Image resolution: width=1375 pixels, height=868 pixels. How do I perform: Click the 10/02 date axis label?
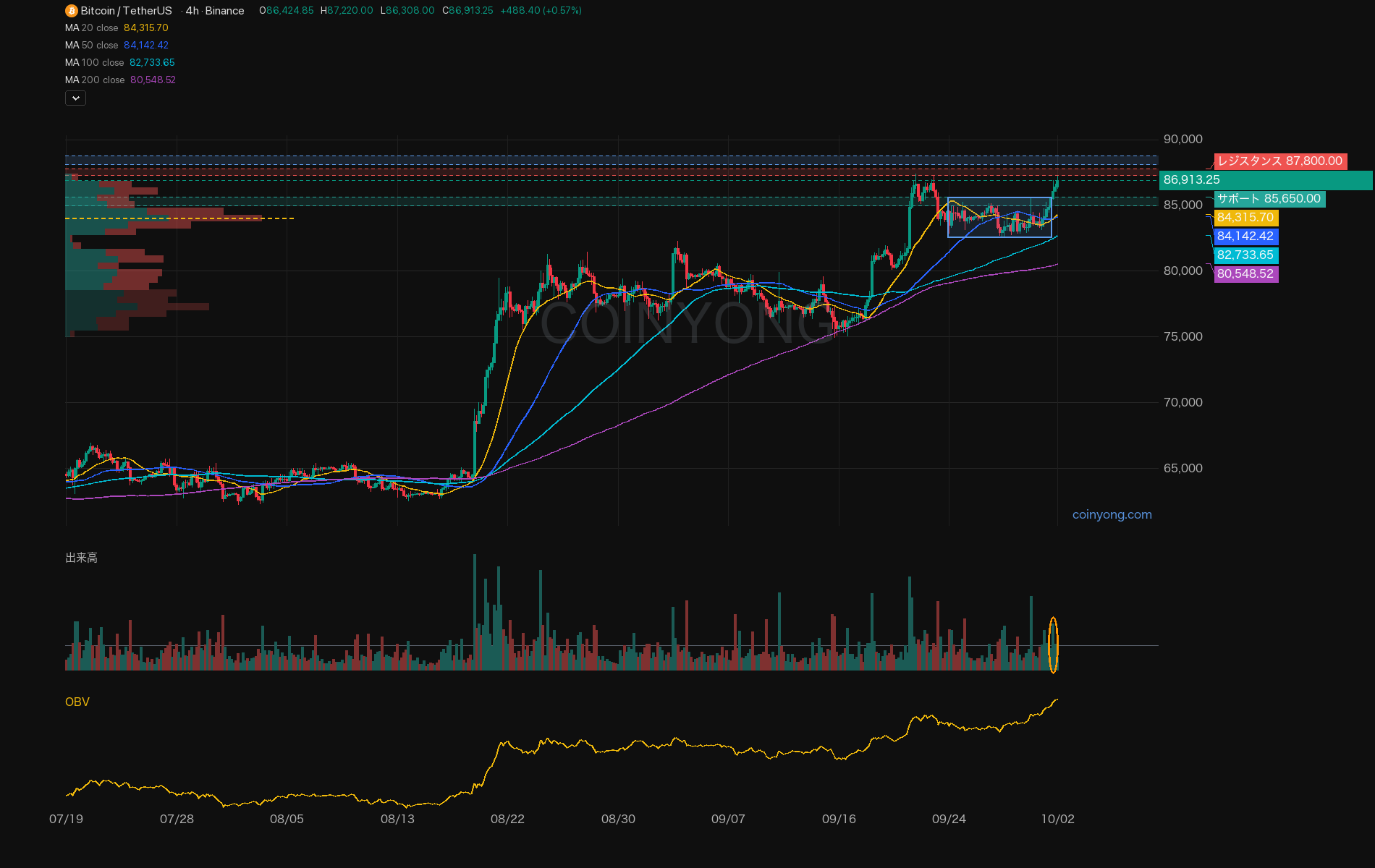click(1057, 820)
